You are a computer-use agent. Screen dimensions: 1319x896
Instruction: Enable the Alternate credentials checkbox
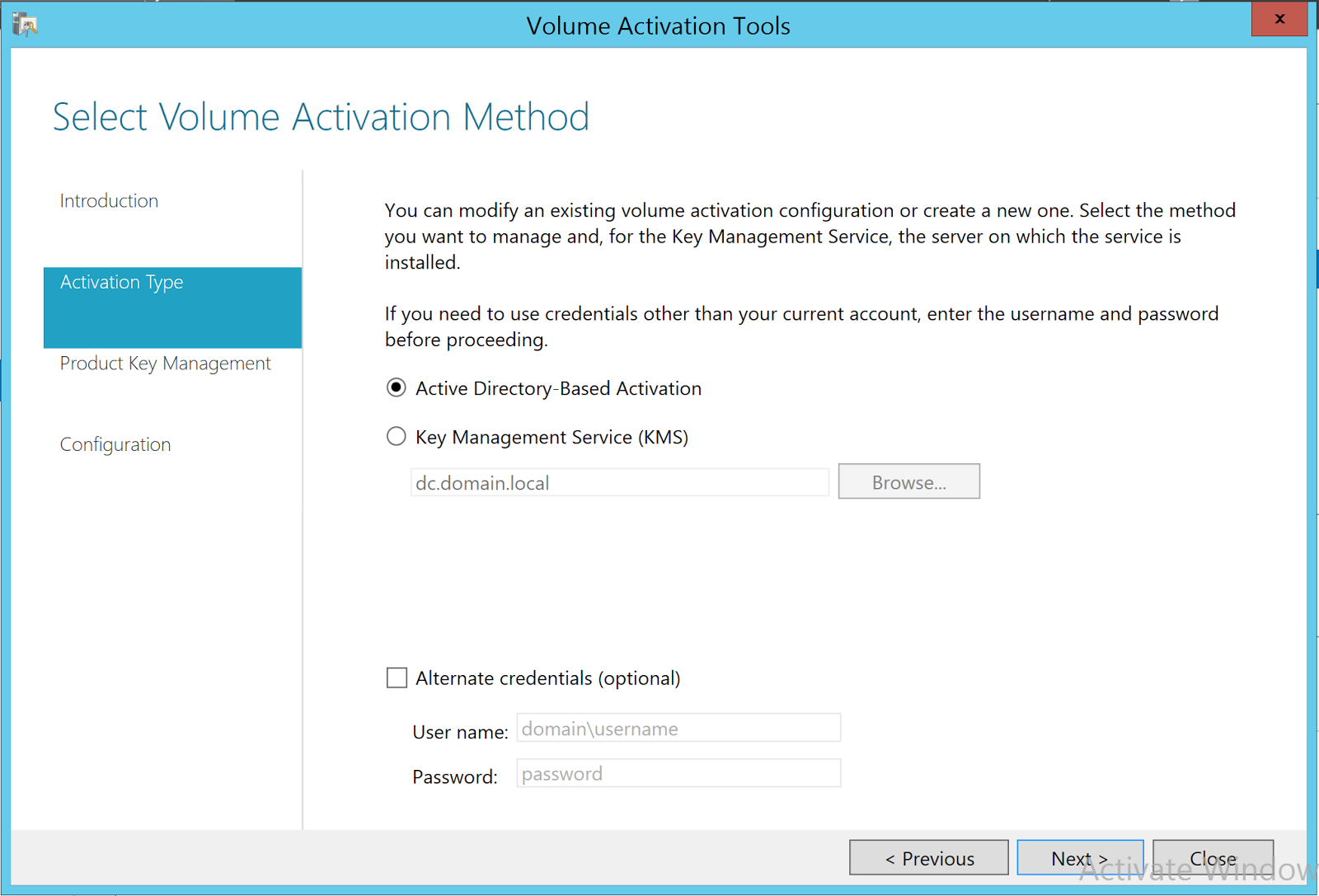click(x=397, y=677)
